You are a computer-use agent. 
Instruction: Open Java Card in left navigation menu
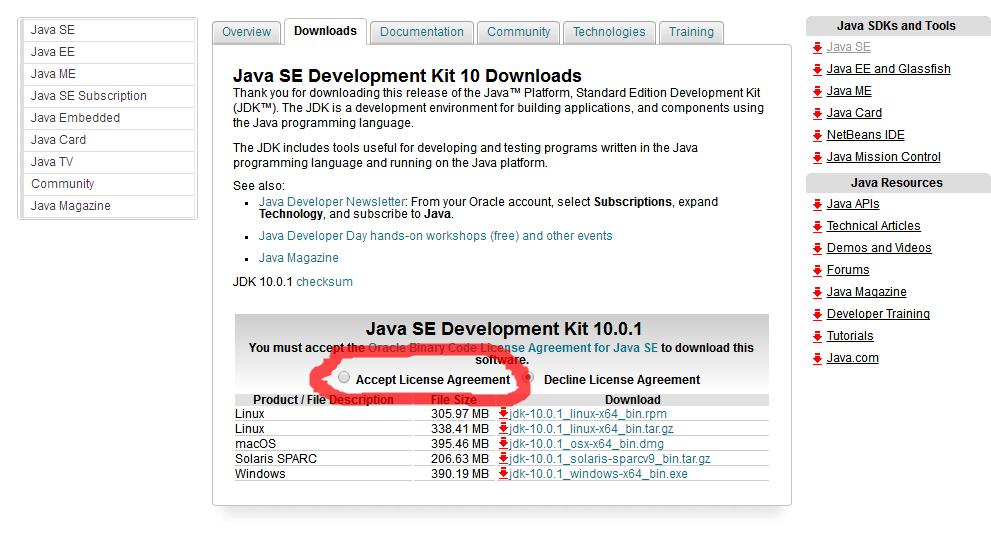click(x=108, y=140)
